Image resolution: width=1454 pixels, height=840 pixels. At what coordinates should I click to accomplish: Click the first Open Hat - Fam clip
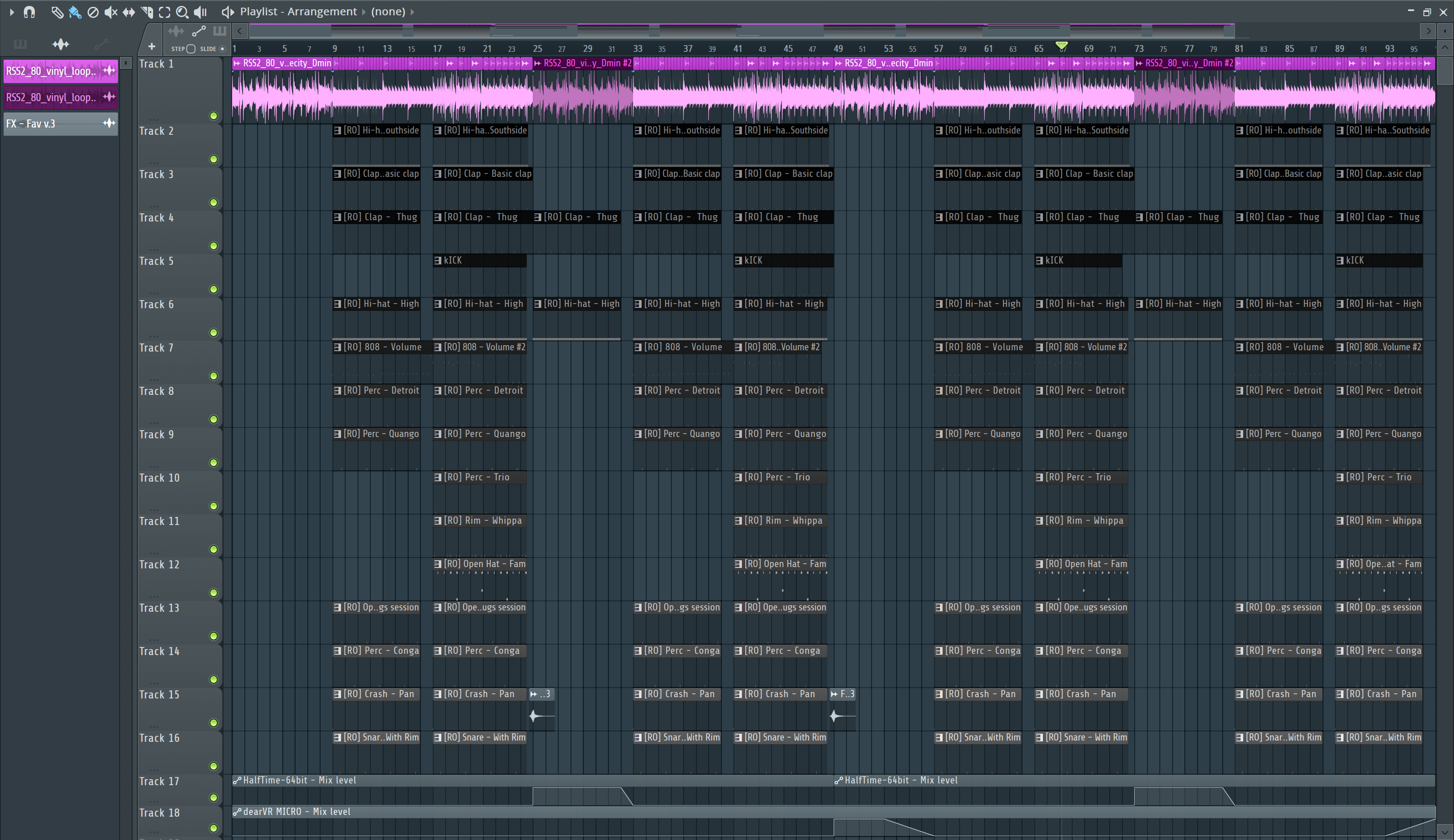pyautogui.click(x=480, y=579)
